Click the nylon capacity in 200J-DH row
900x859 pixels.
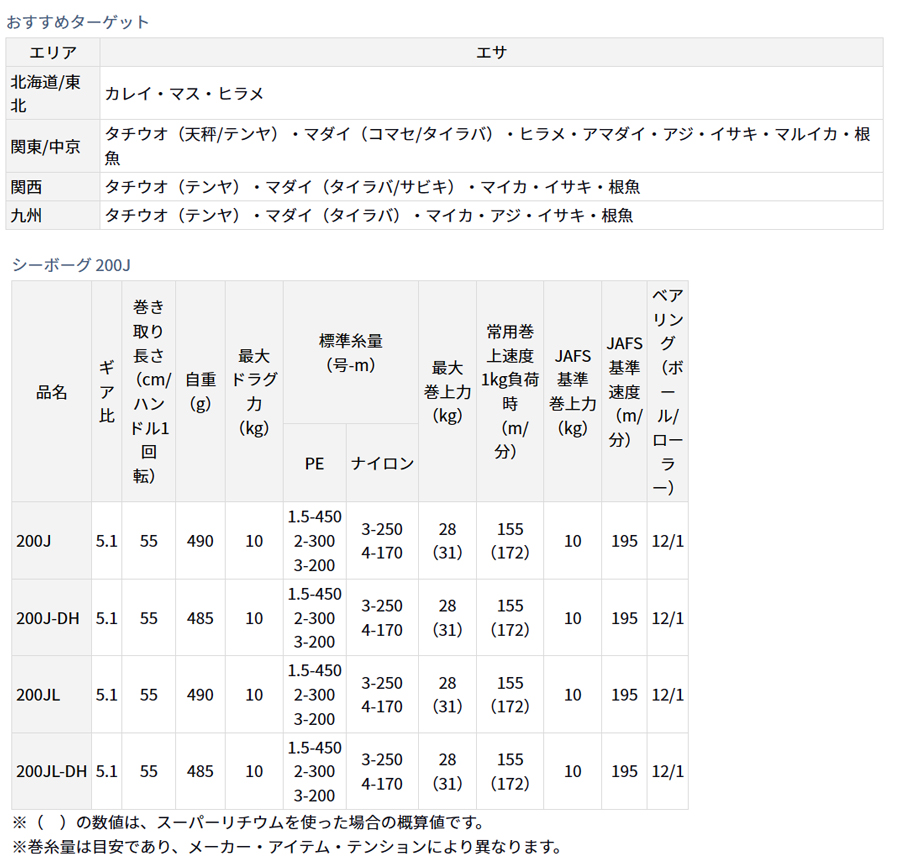click(x=382, y=618)
